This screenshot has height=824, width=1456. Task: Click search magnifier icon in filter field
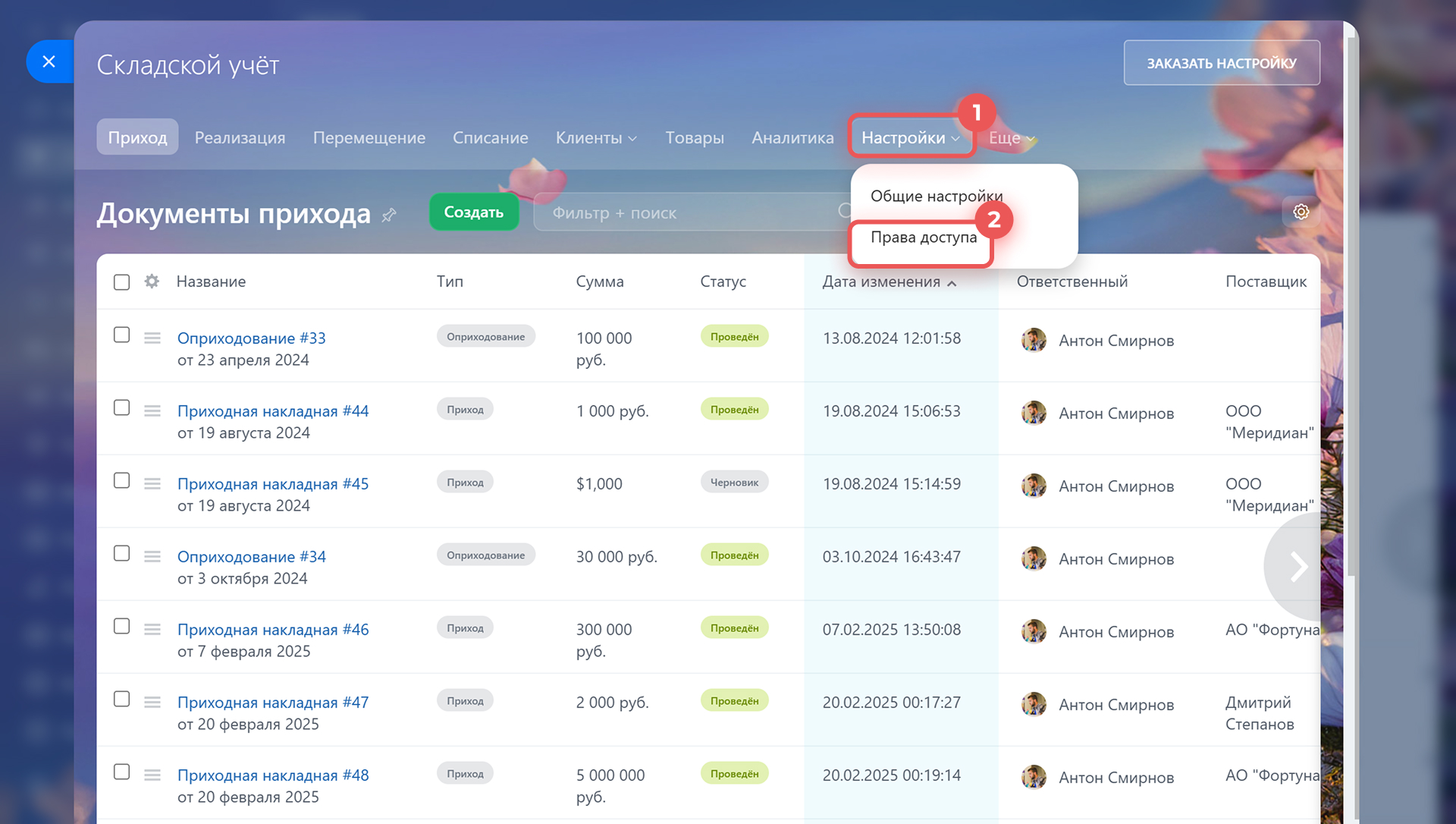(x=844, y=211)
